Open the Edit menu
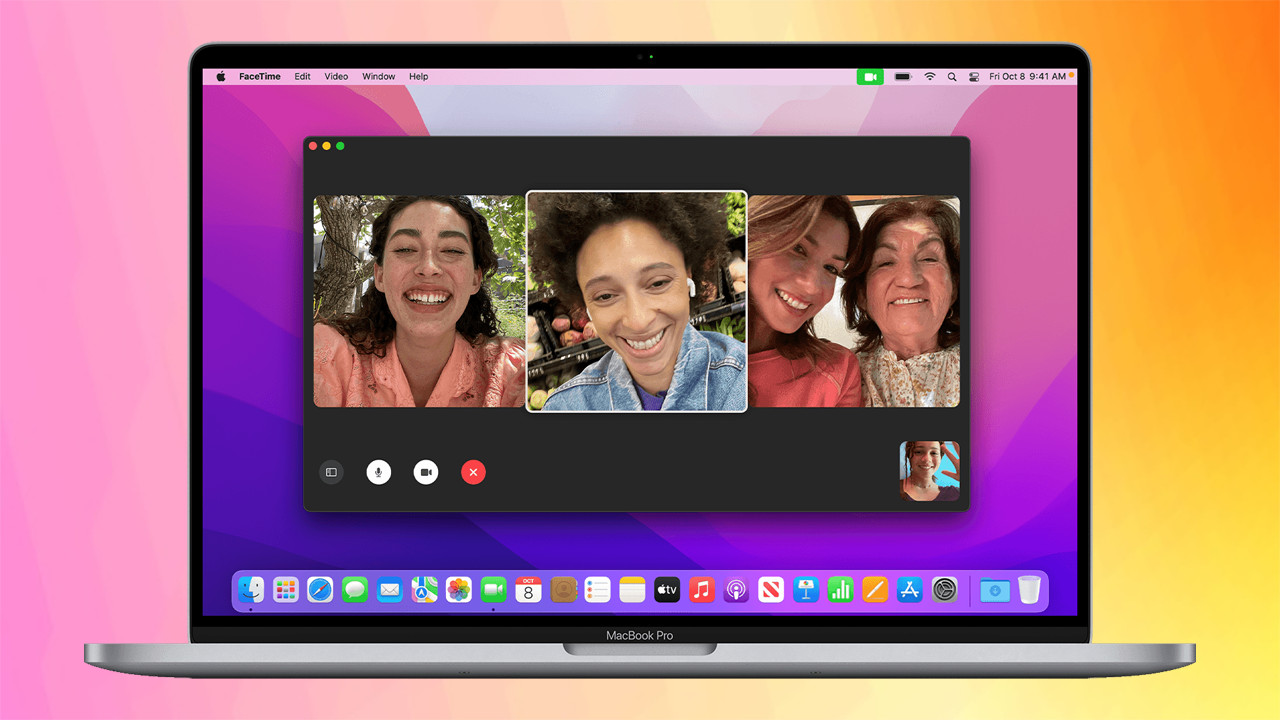 302,76
